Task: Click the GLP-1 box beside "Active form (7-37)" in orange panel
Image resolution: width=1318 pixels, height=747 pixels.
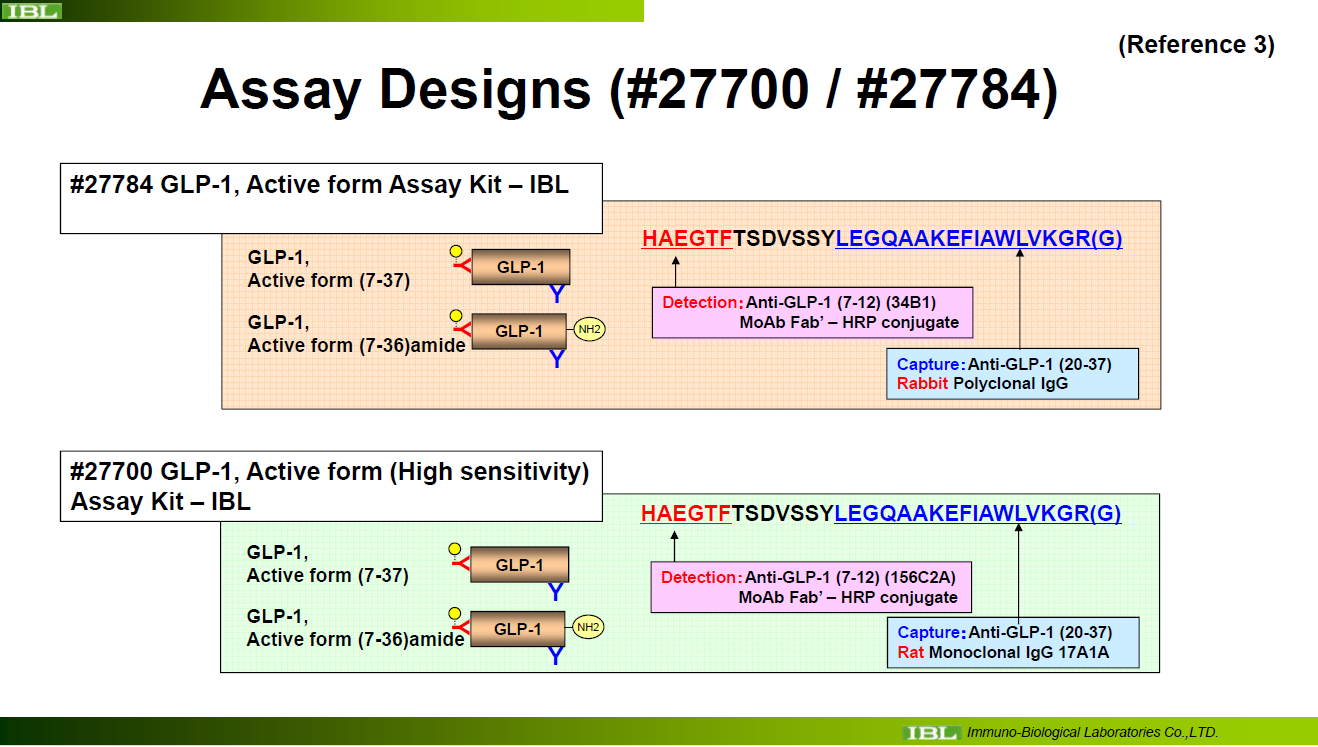Action: click(x=520, y=267)
